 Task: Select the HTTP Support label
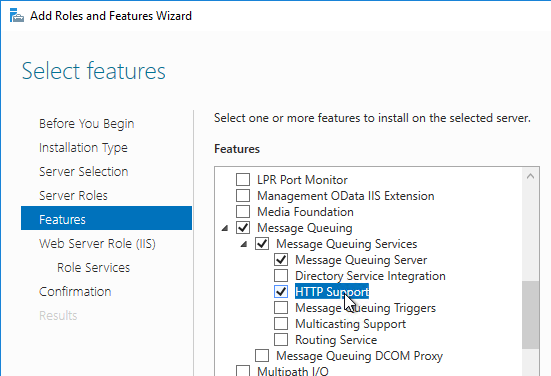click(x=332, y=292)
